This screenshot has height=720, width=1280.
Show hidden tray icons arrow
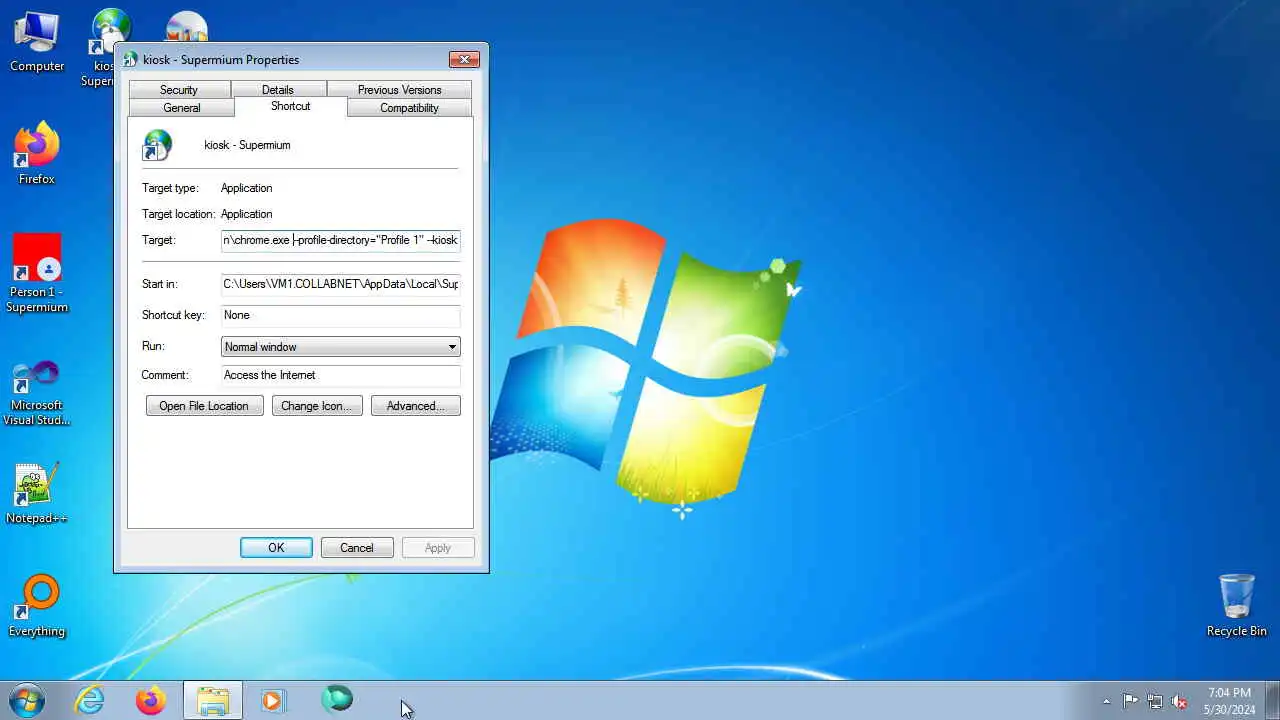[1106, 701]
